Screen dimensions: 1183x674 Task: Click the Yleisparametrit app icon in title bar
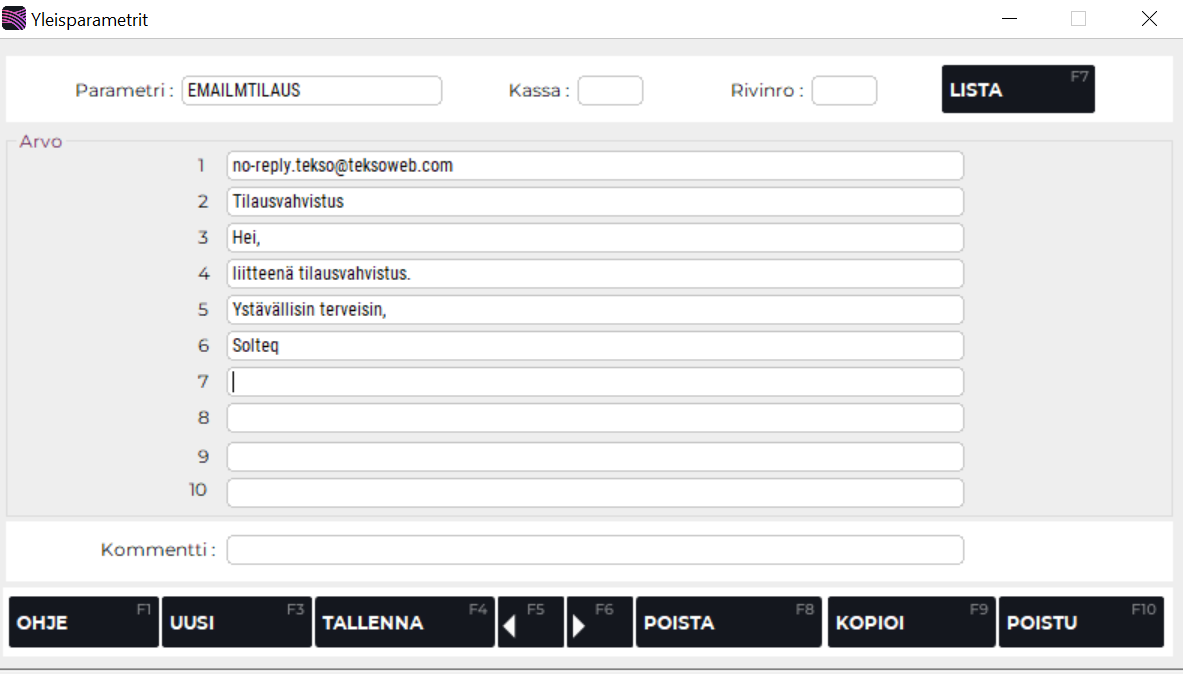tap(15, 19)
